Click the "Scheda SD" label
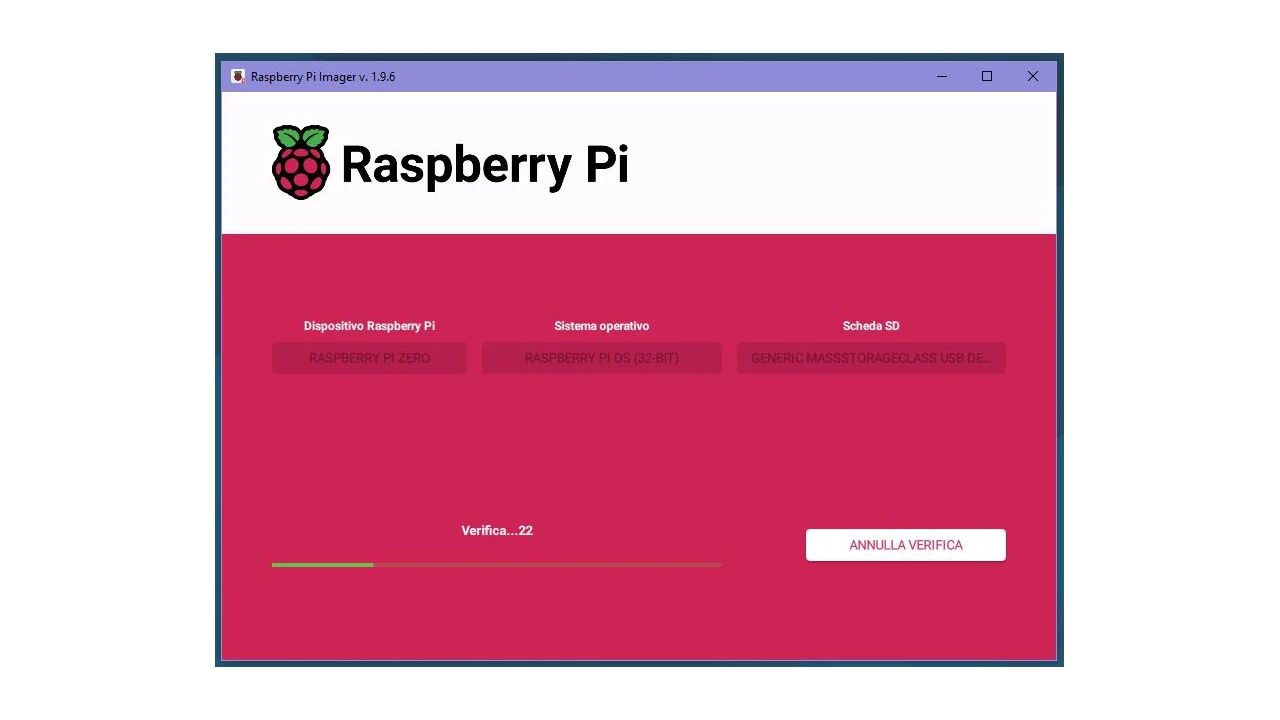Viewport: 1280px width, 720px height. (871, 326)
